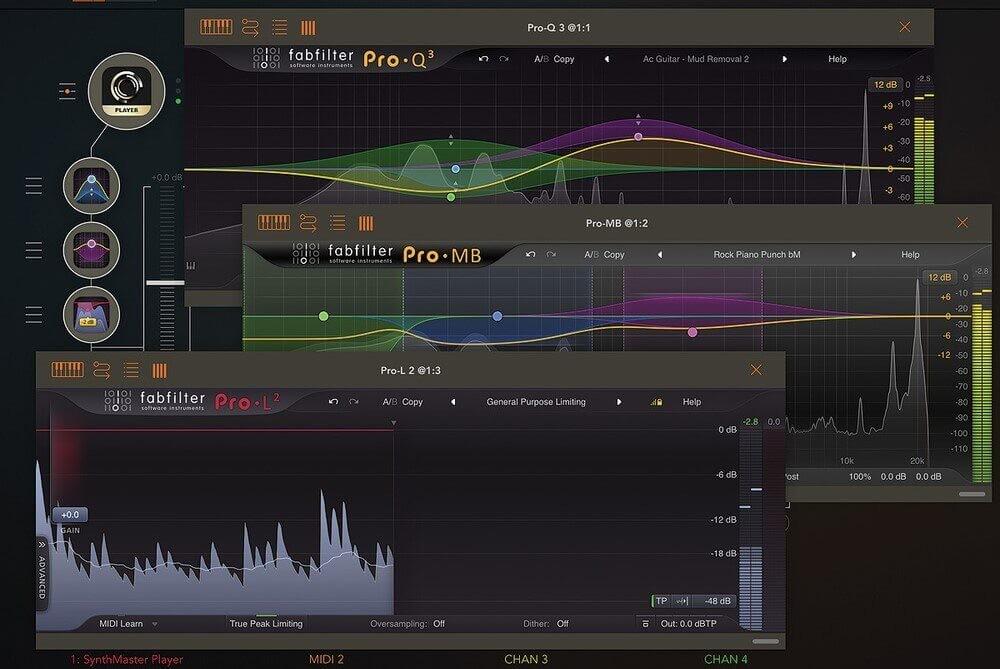Screen dimensions: 1000x669
Task: Open Help menu in Pro-L 2
Action: 692,402
